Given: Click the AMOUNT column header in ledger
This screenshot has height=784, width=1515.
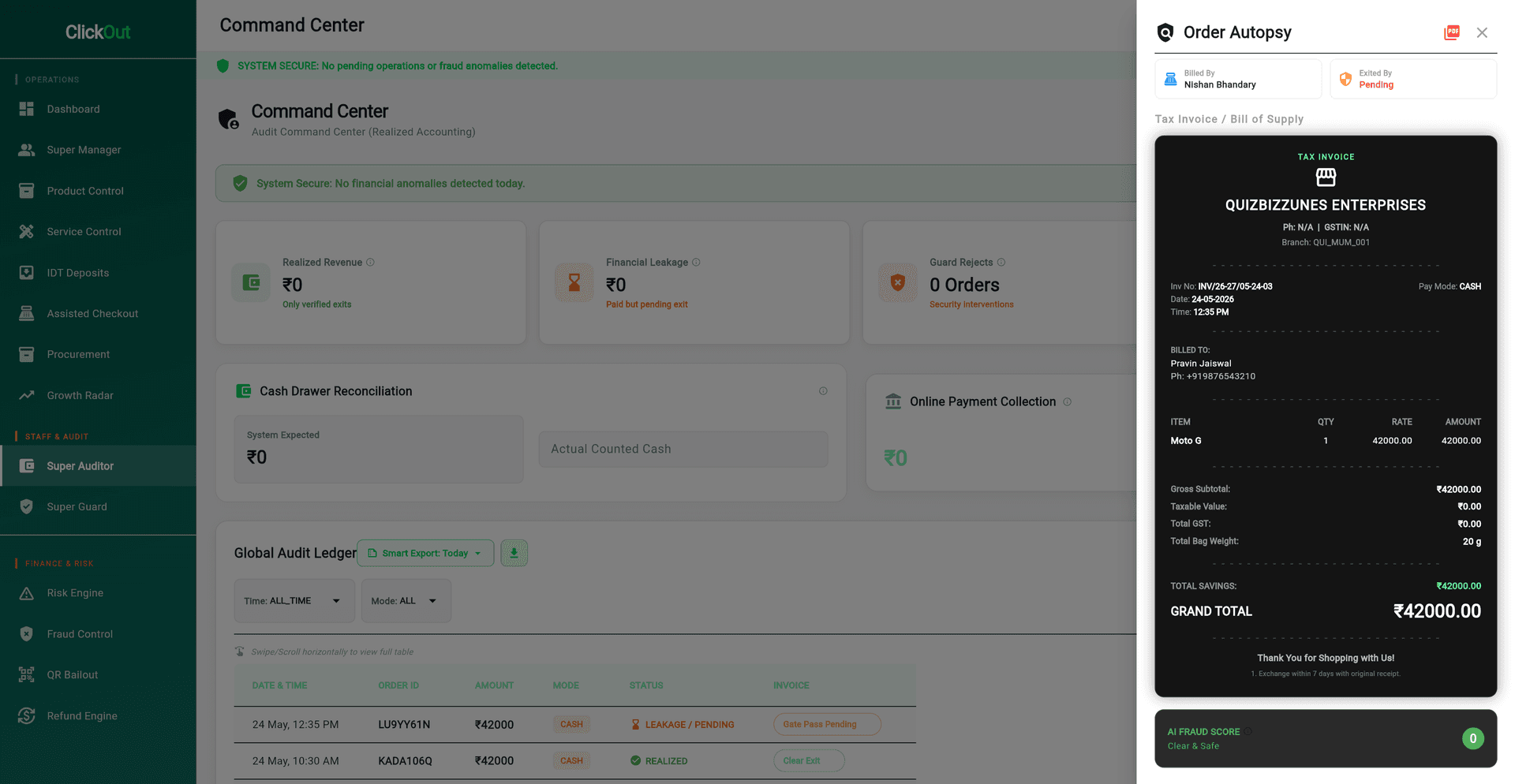Looking at the screenshot, I should [494, 685].
